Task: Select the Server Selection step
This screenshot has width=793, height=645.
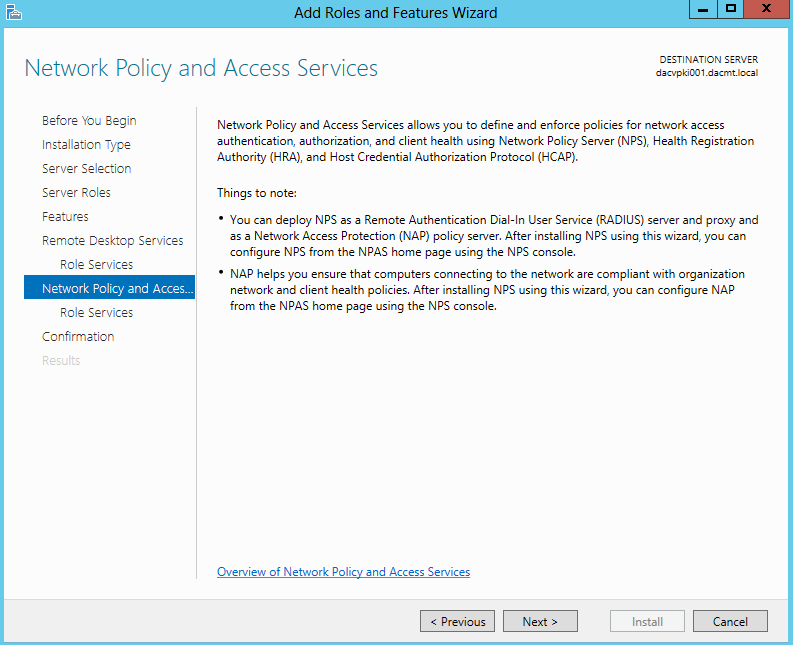Action: [x=86, y=168]
